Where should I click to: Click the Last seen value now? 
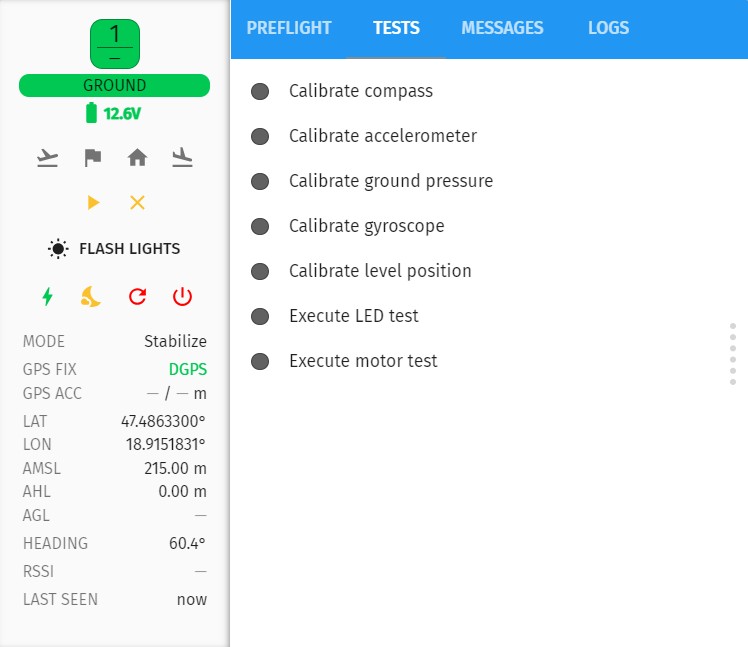(192, 600)
